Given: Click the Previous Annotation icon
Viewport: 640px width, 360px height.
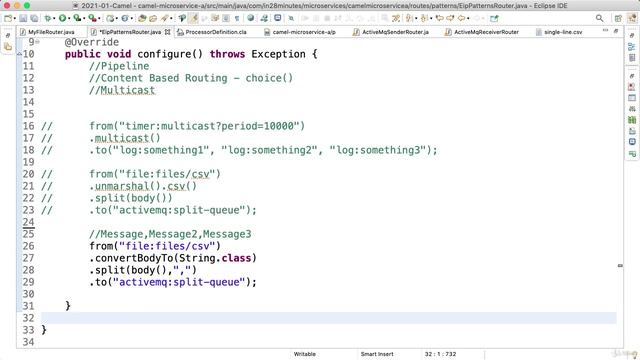Looking at the screenshot, I should click(x=424, y=18).
